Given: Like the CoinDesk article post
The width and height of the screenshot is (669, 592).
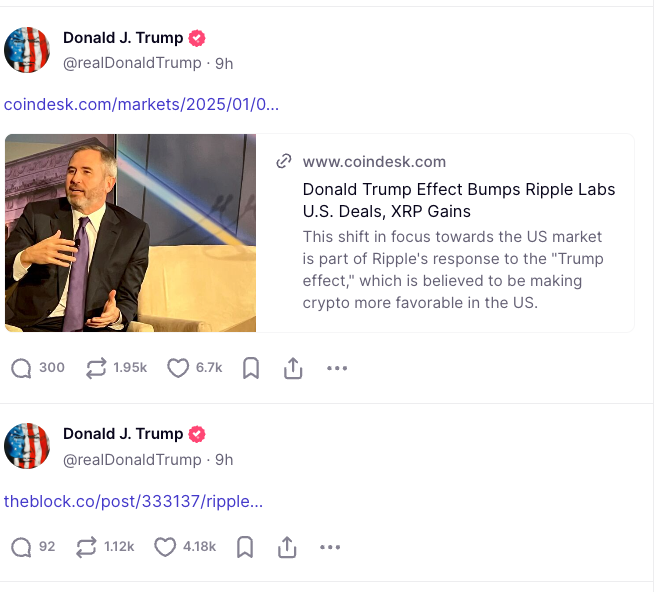Looking at the screenshot, I should [178, 368].
